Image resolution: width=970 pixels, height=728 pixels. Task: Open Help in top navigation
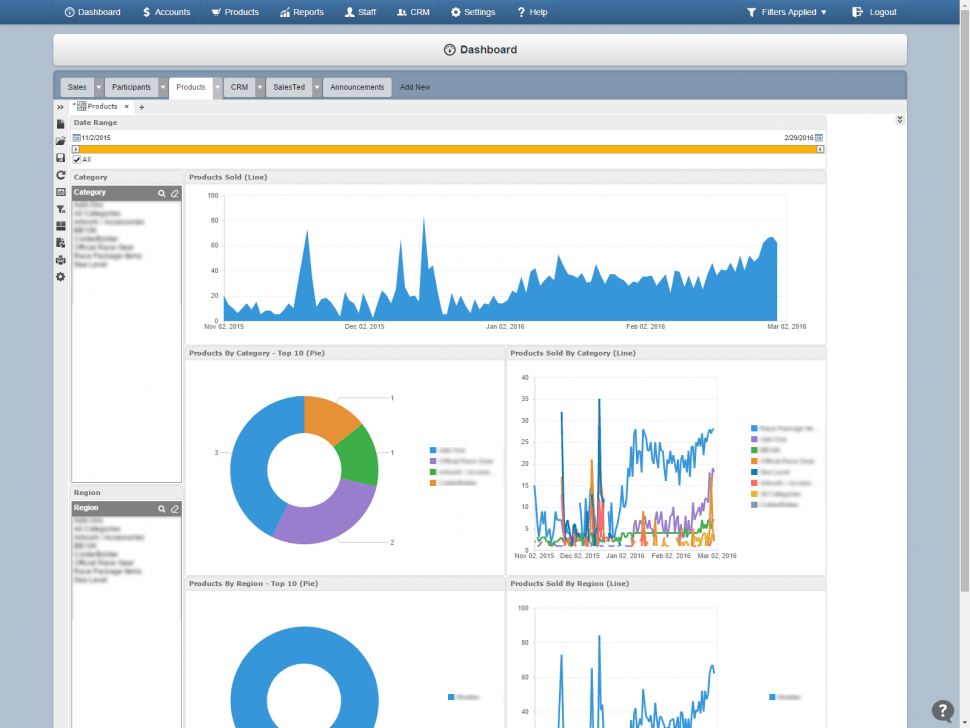[x=533, y=12]
